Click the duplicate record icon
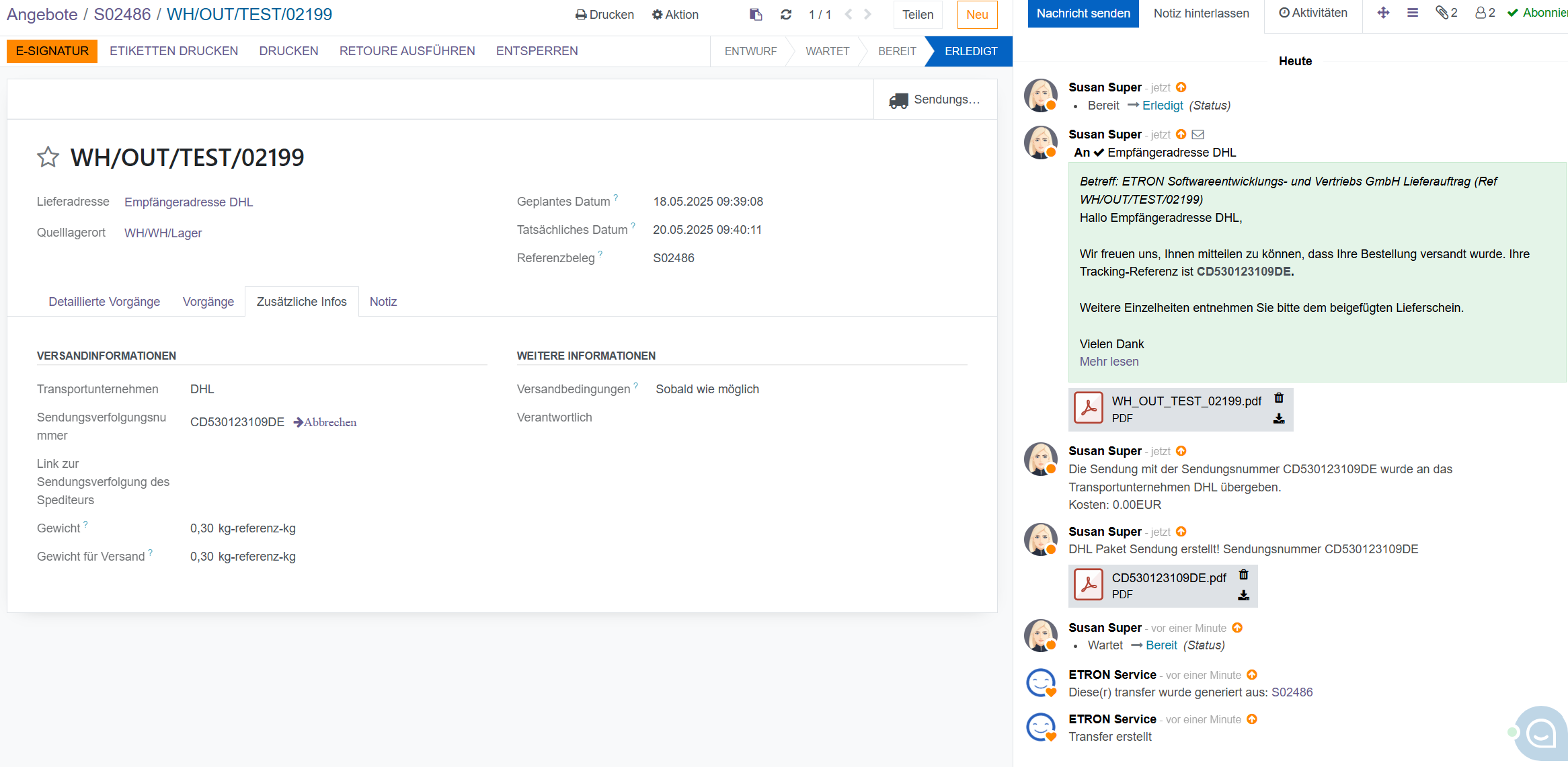This screenshot has width=1568, height=767. [756, 15]
